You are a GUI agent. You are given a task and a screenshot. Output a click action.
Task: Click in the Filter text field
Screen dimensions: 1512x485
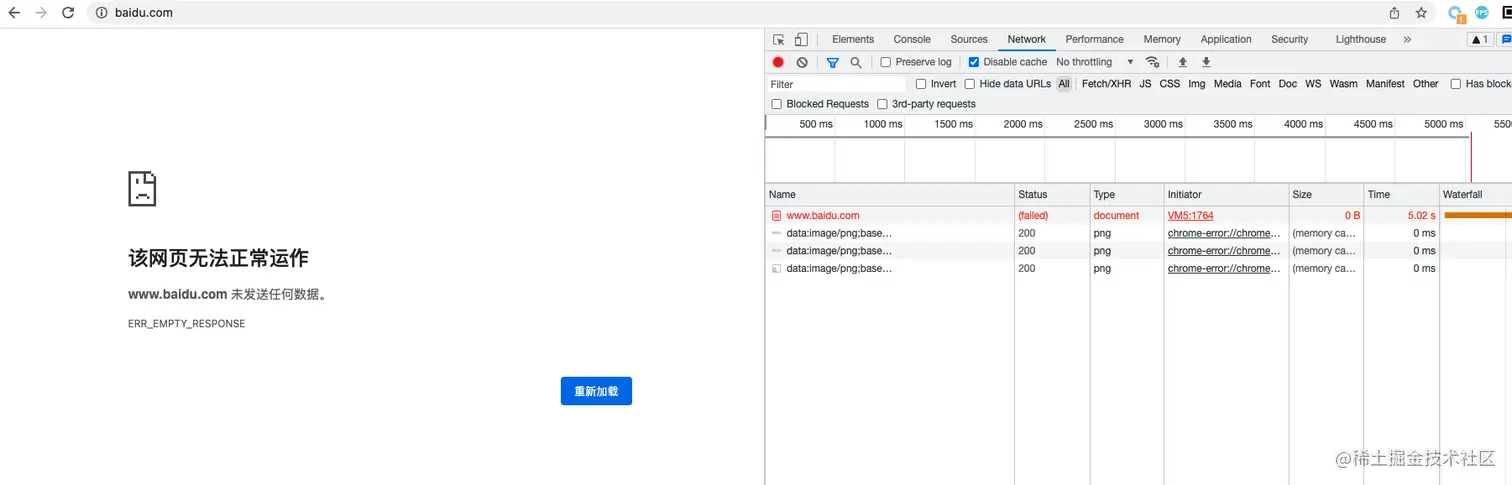click(x=836, y=84)
